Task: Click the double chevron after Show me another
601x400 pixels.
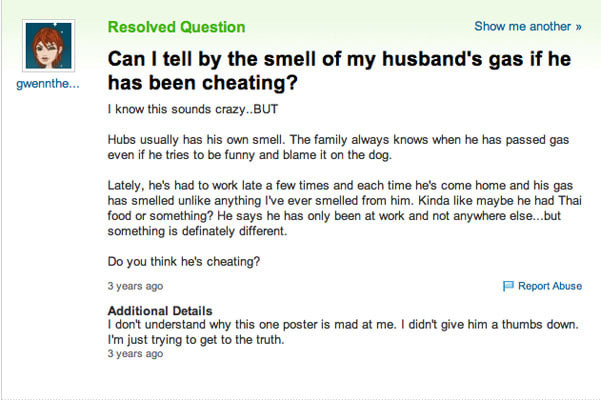Action: coord(578,27)
